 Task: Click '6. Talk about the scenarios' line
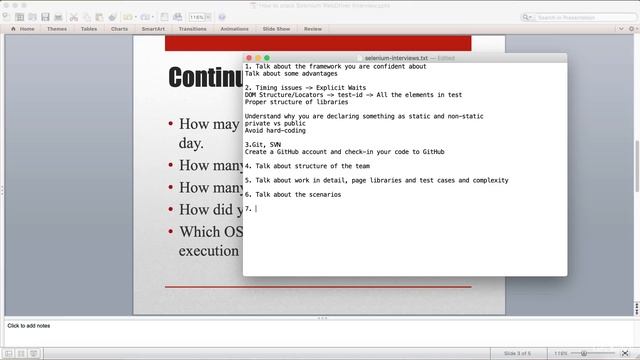coord(293,195)
